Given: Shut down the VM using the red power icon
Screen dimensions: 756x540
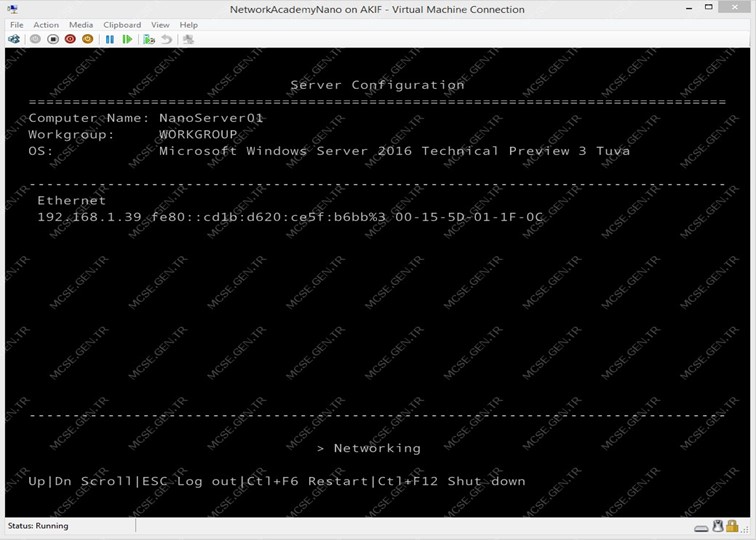Looking at the screenshot, I should pos(70,39).
